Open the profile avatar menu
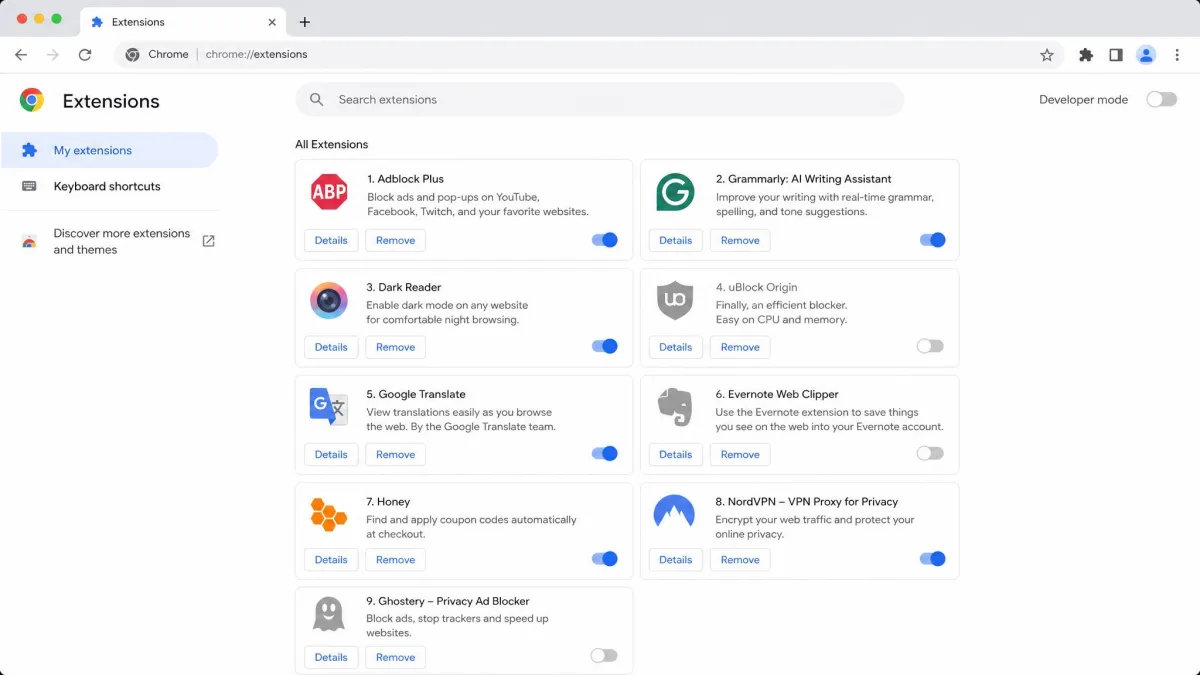 click(x=1147, y=55)
